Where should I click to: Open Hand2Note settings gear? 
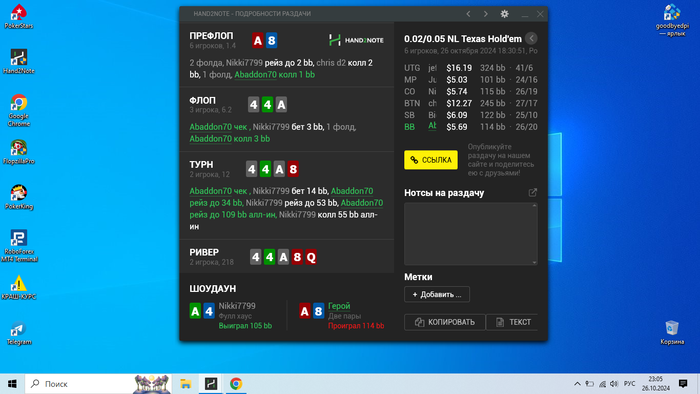[504, 14]
